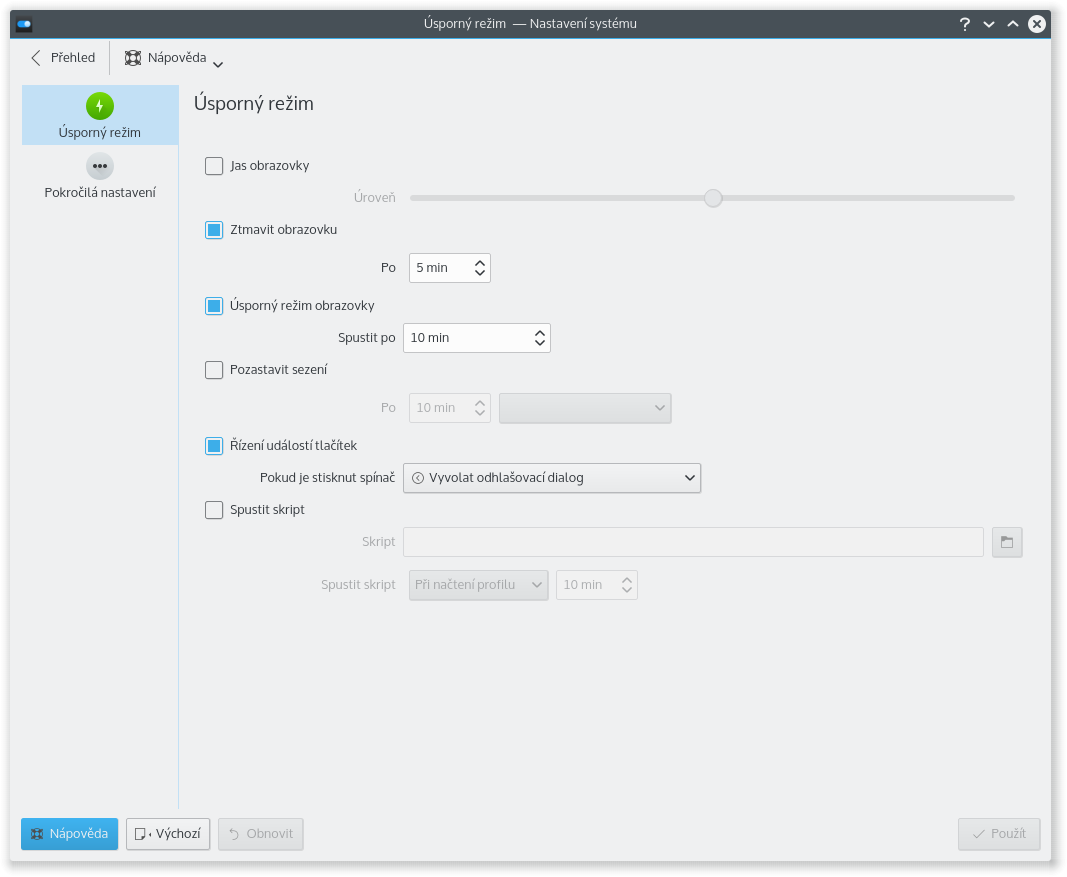
Task: Go back with the Přehled button
Action: point(63,59)
